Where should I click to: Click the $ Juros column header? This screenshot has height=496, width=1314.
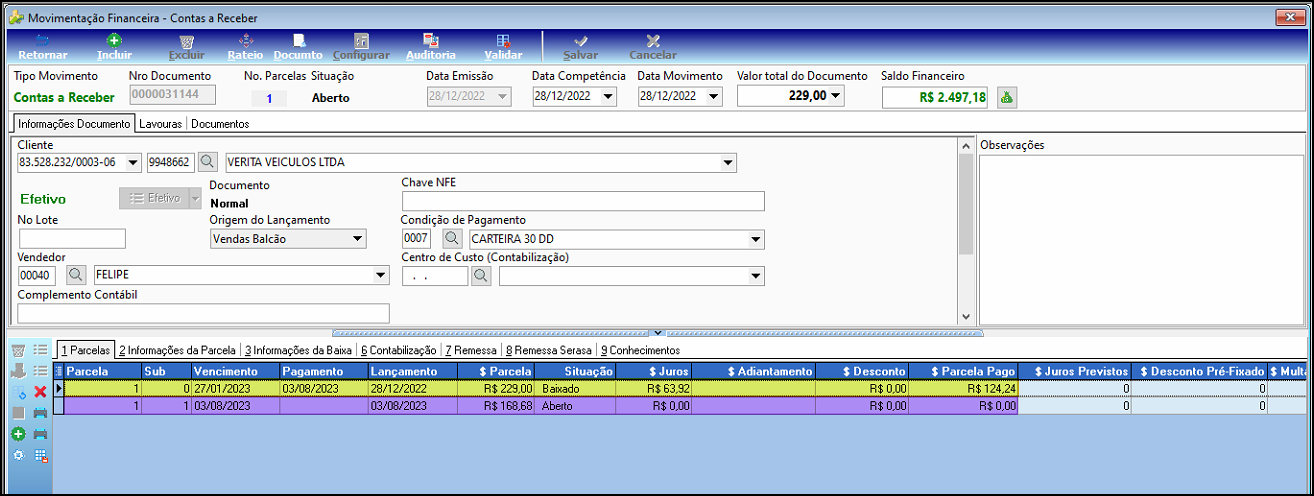click(x=654, y=371)
